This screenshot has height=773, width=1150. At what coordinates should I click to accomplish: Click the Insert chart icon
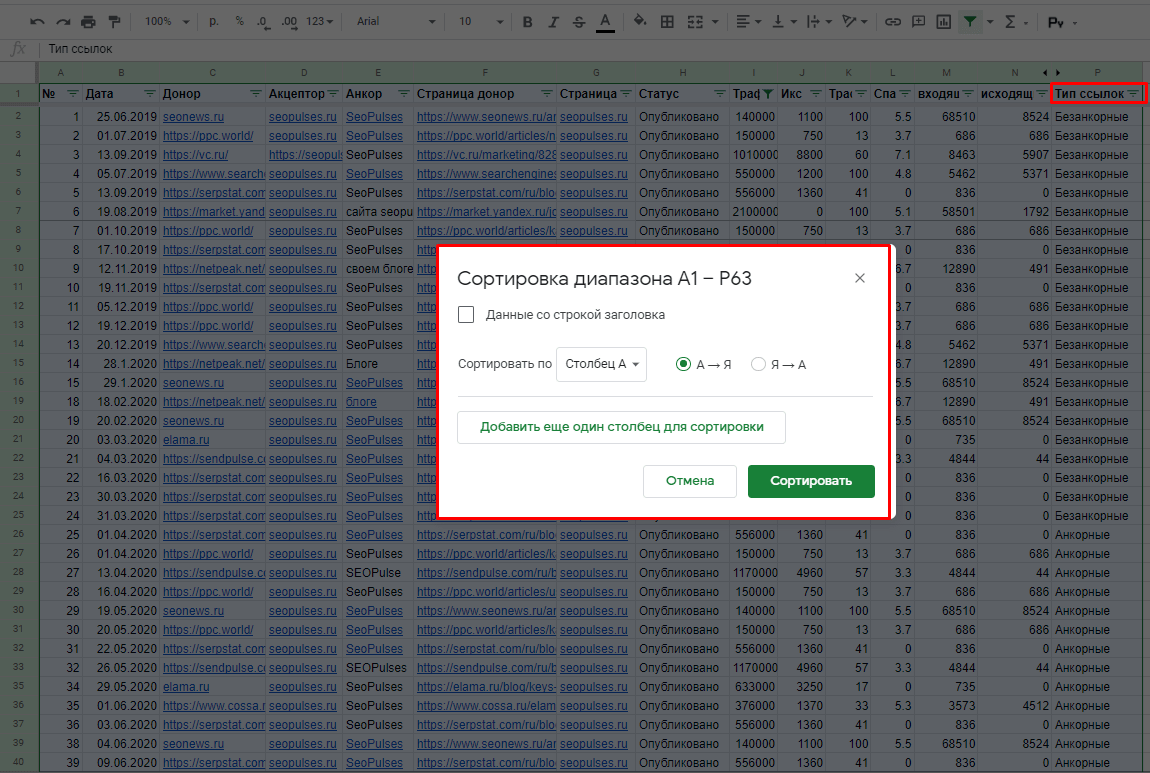click(x=944, y=22)
